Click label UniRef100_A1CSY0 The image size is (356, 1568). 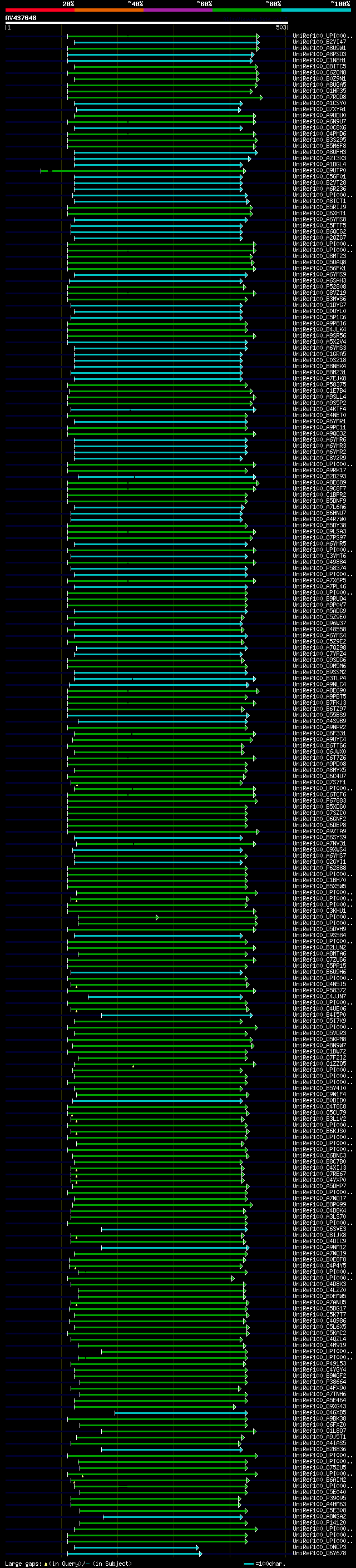(x=319, y=103)
